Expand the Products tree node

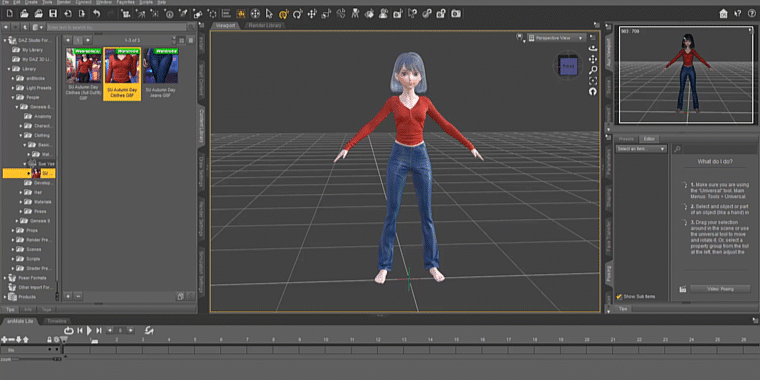point(5,297)
